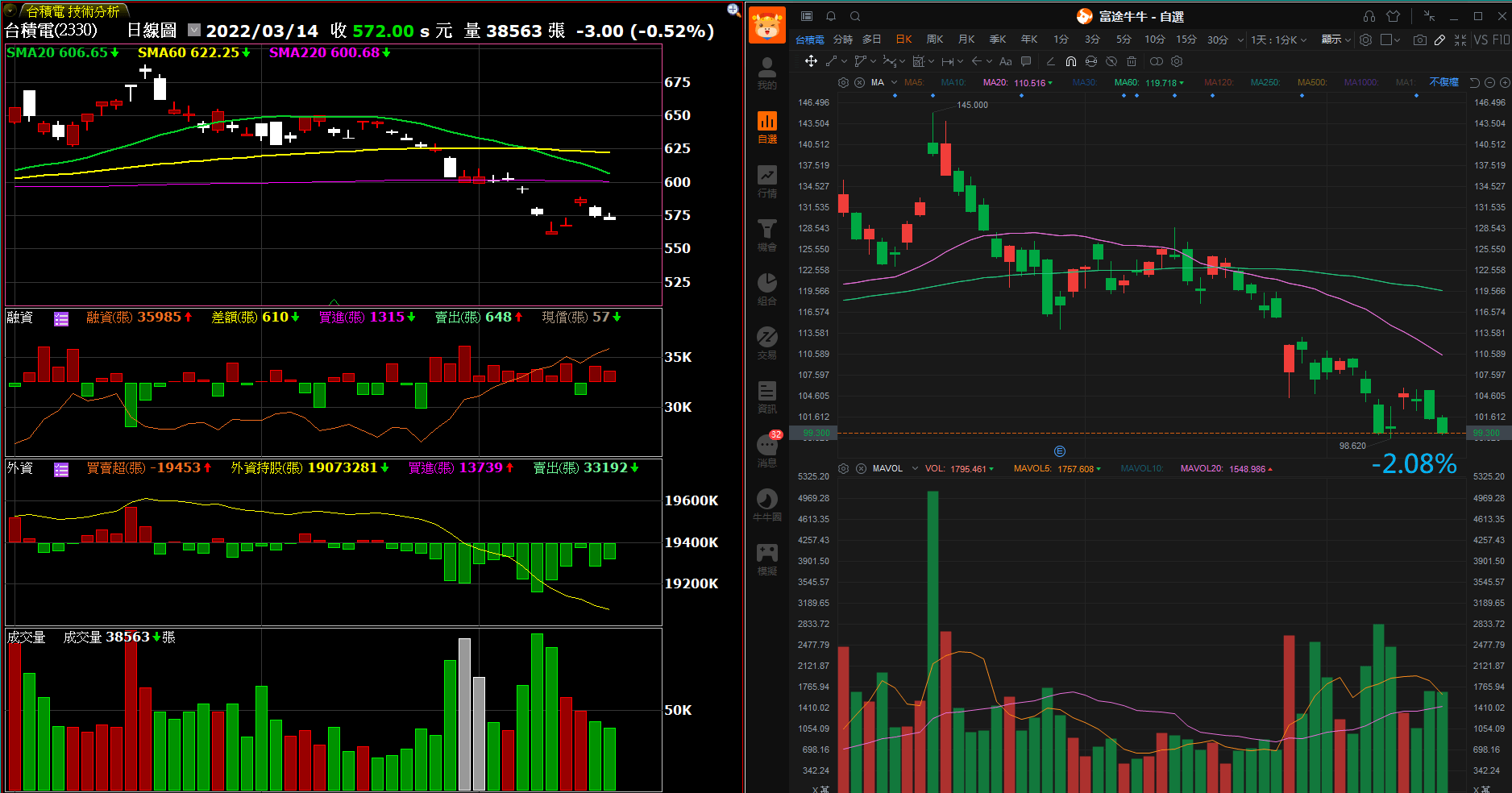Open 自選 watchlist in left sidebar
This screenshot has width=1512, height=793.
tap(767, 127)
